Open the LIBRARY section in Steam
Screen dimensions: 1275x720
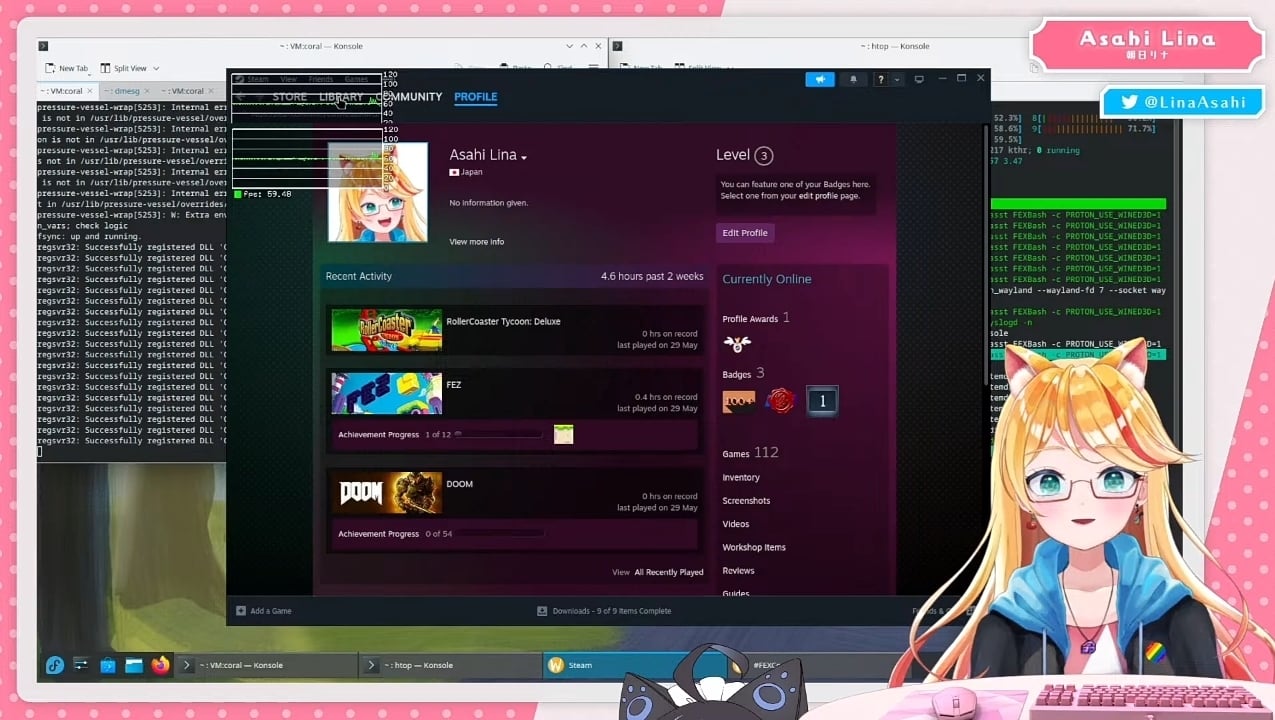pos(341,97)
